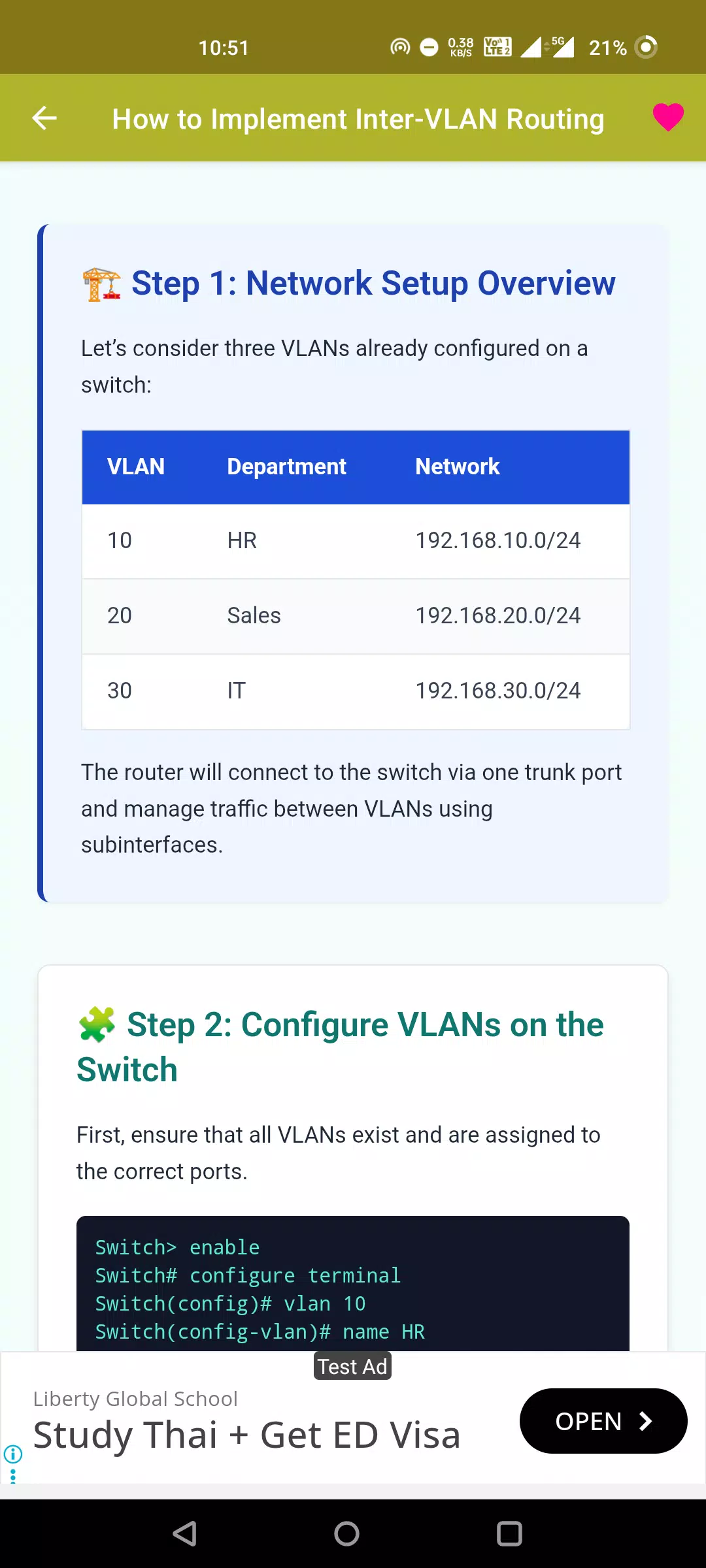Click the OPEN ad button

[603, 1421]
